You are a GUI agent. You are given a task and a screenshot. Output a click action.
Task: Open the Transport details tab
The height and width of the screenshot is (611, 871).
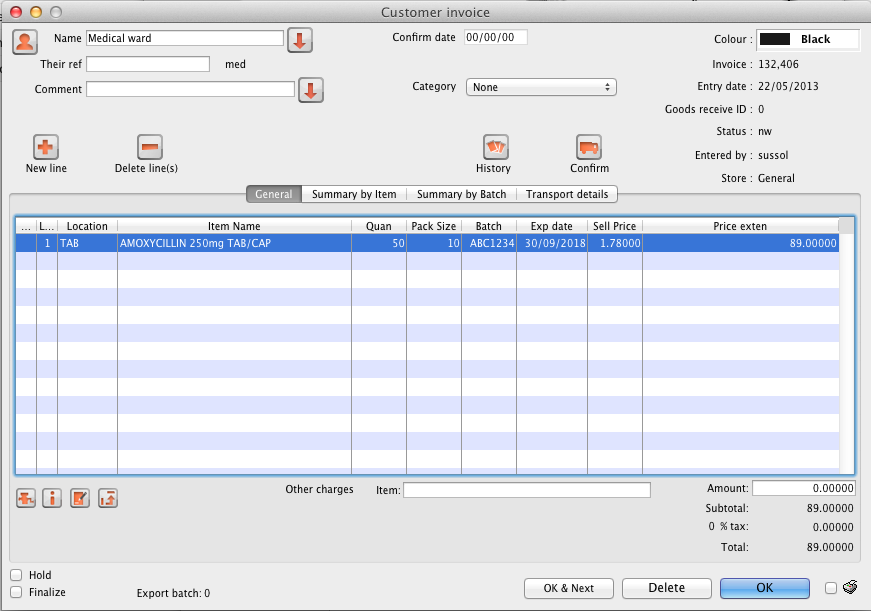click(x=567, y=194)
